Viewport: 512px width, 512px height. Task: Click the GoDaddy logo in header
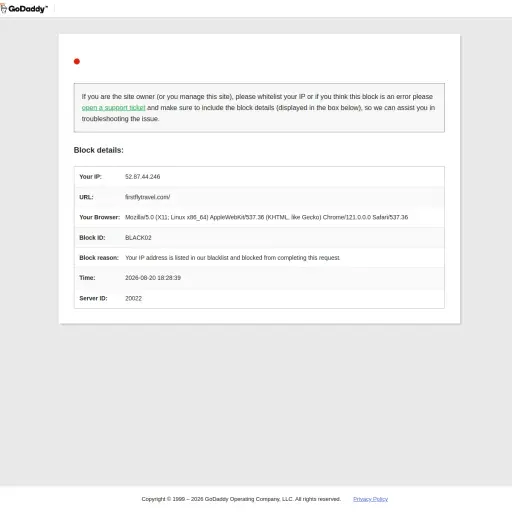[x=24, y=9]
